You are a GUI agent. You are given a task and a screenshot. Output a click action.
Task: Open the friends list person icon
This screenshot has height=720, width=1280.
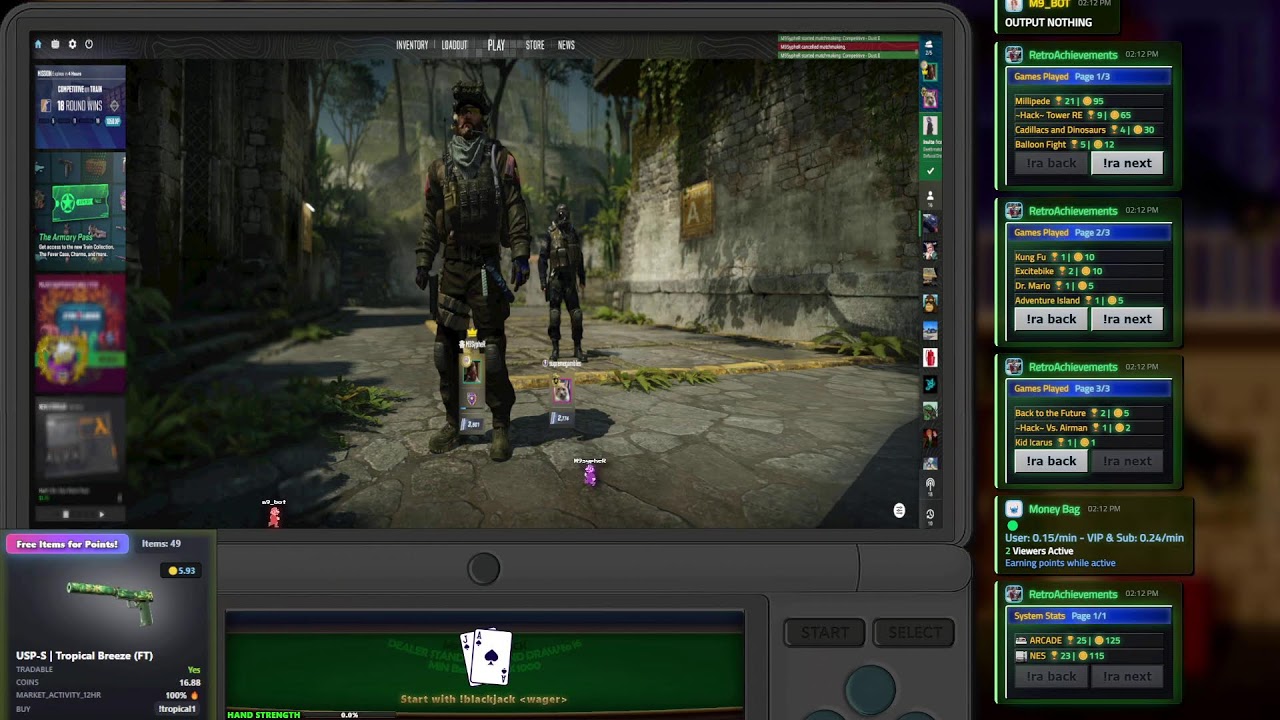click(x=930, y=196)
